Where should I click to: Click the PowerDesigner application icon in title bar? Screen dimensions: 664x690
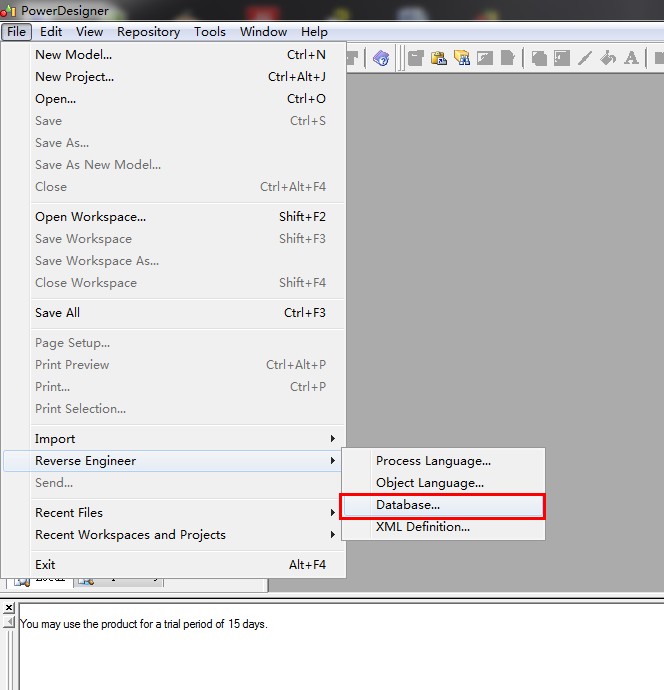[8, 10]
